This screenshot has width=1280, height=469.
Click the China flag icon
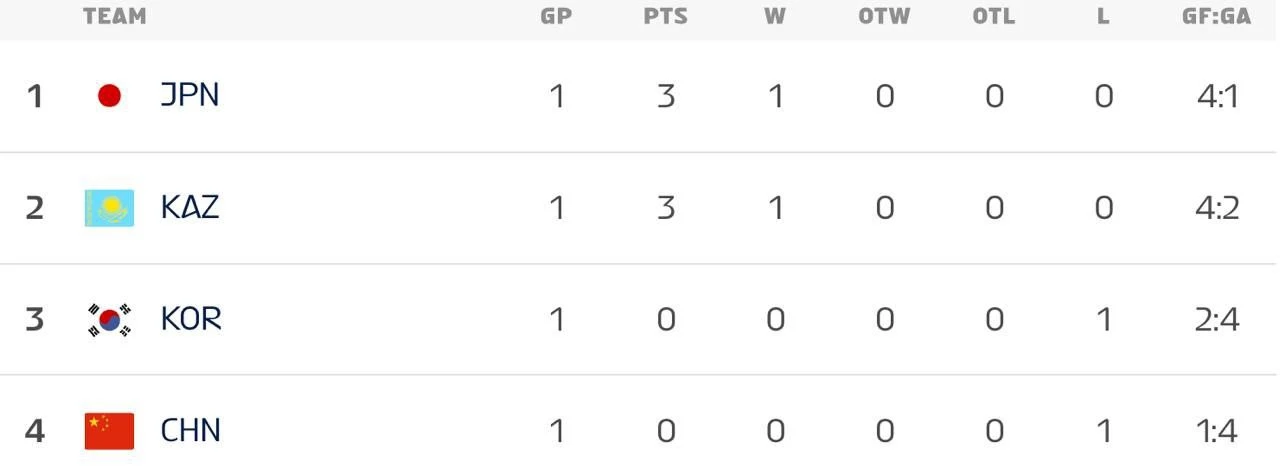(109, 431)
